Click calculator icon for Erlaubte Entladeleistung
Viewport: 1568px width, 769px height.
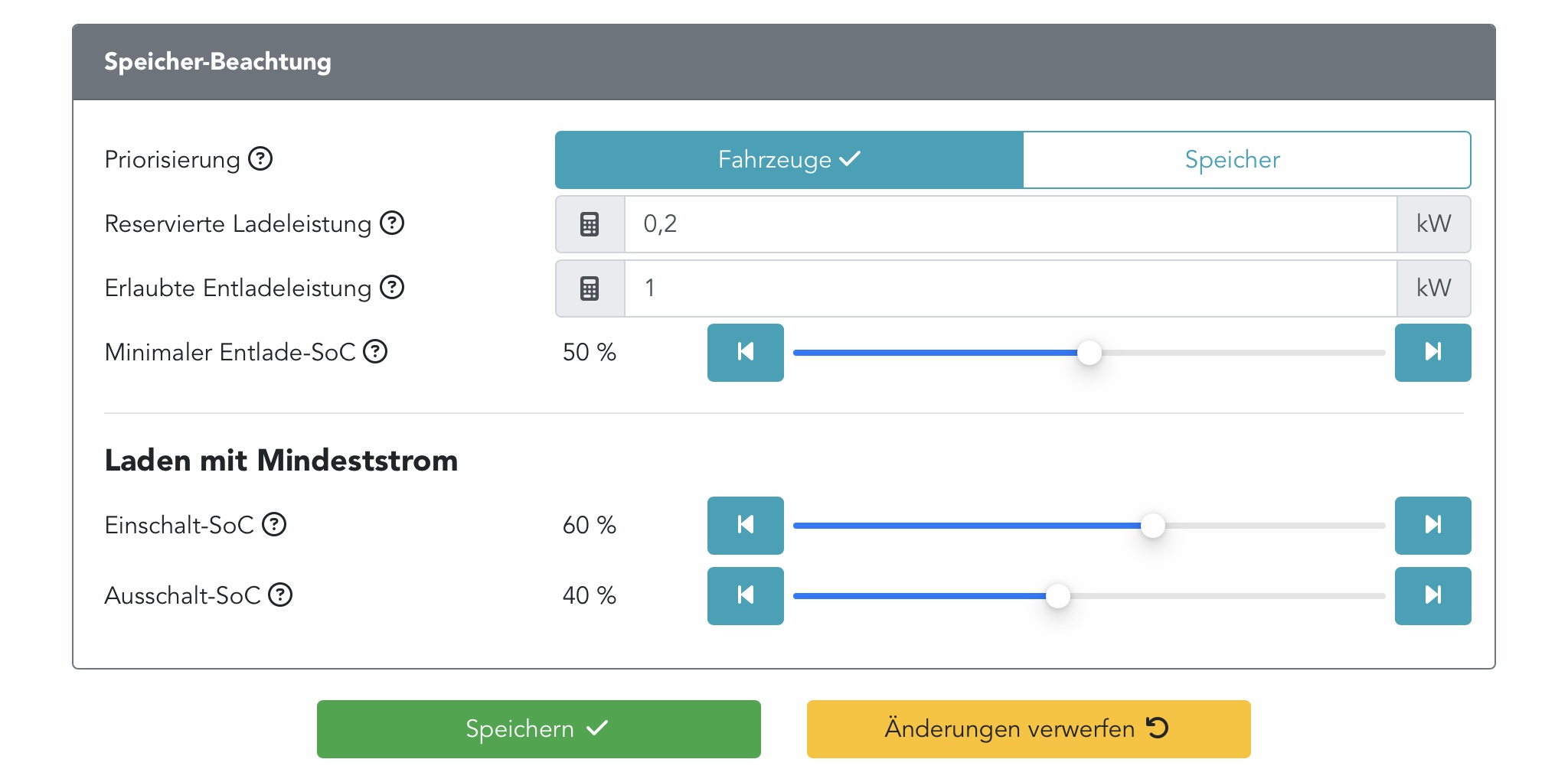tap(590, 288)
